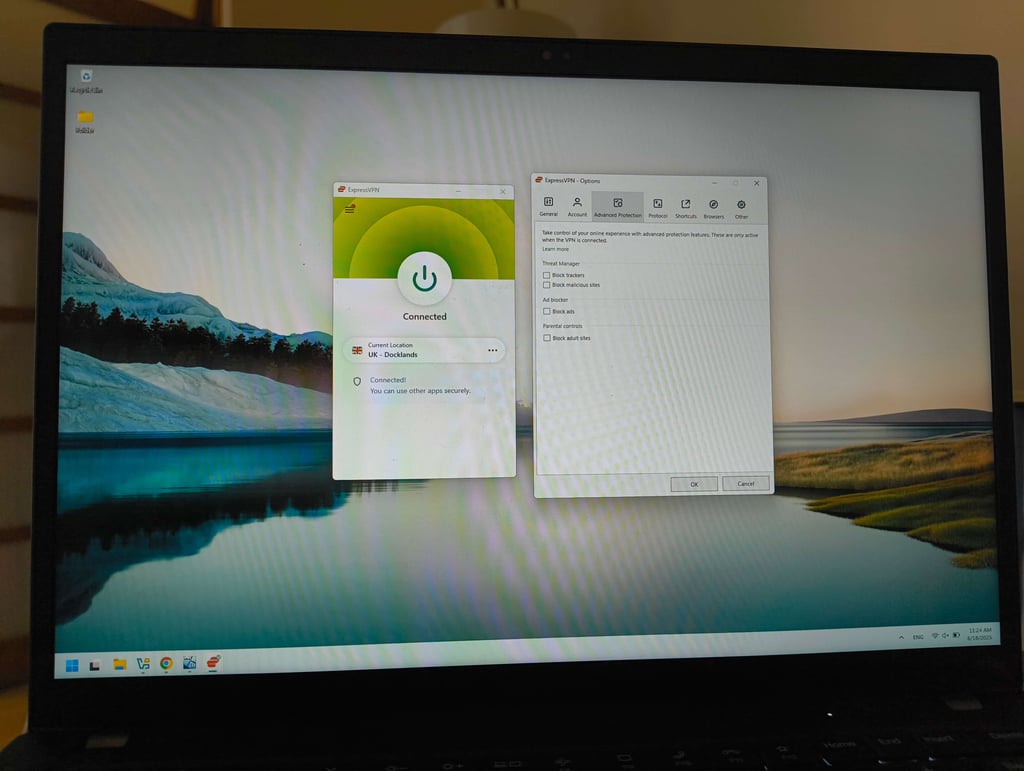1024x771 pixels.
Task: Switch to the Protocol tab
Action: 658,208
